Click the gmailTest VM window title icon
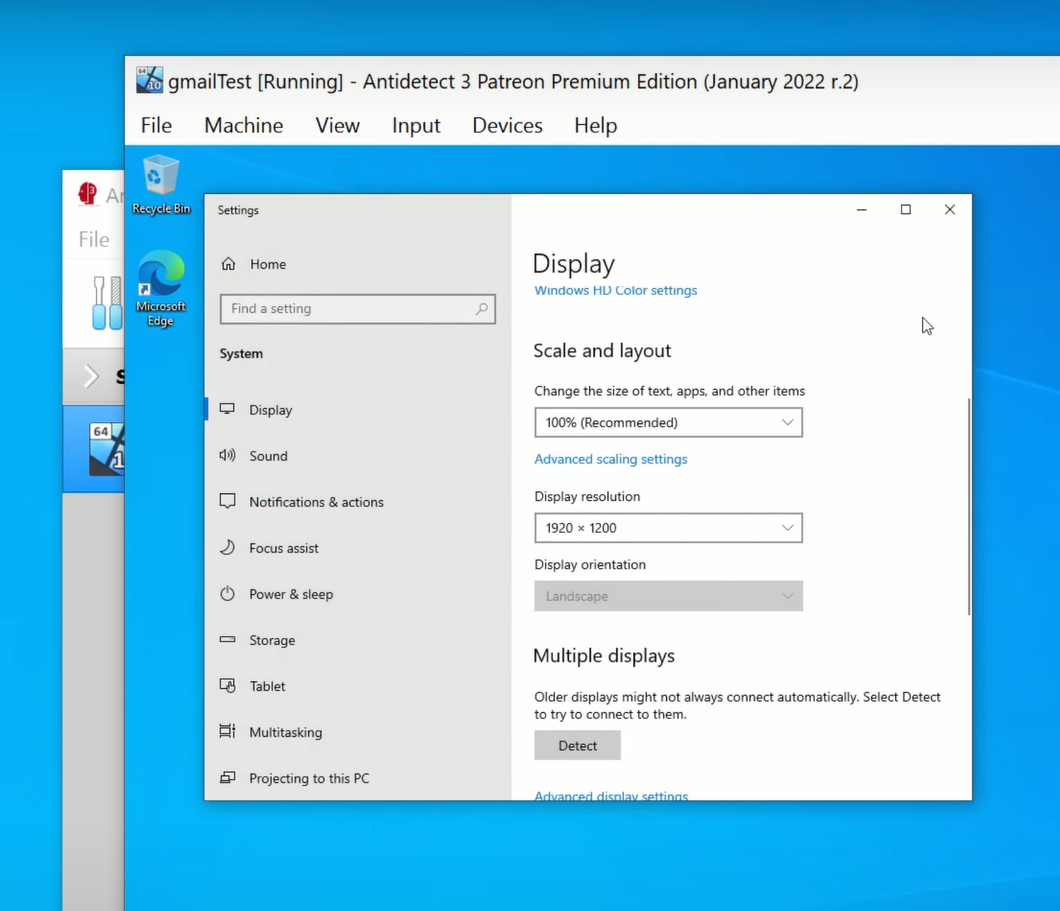Viewport: 1060px width, 911px height. click(x=149, y=80)
